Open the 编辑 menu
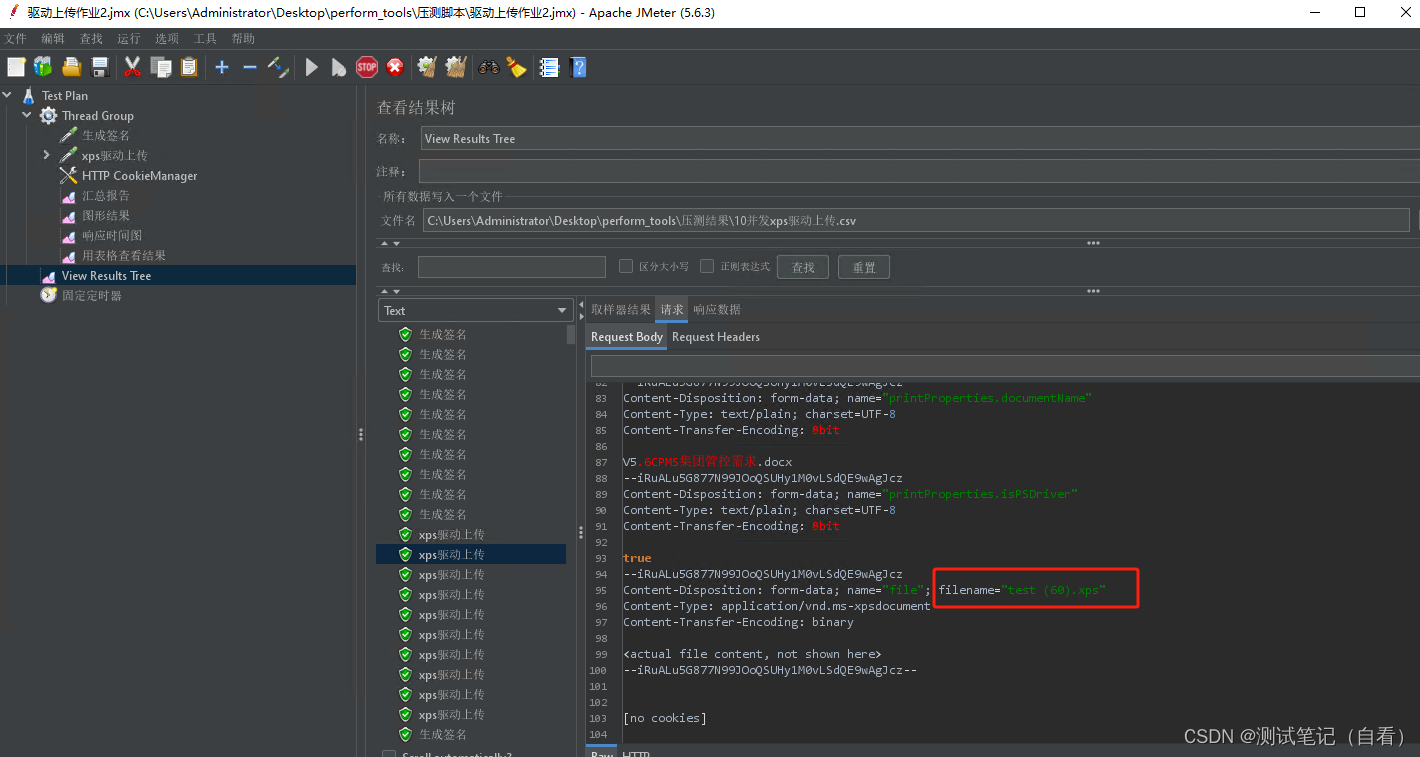Viewport: 1420px width, 757px height. [x=53, y=38]
